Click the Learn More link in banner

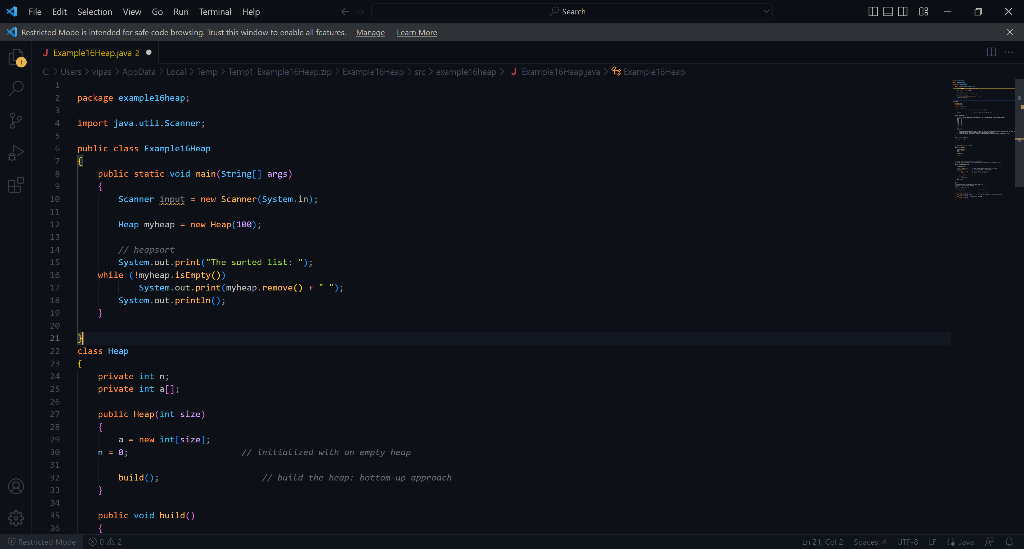(x=417, y=32)
